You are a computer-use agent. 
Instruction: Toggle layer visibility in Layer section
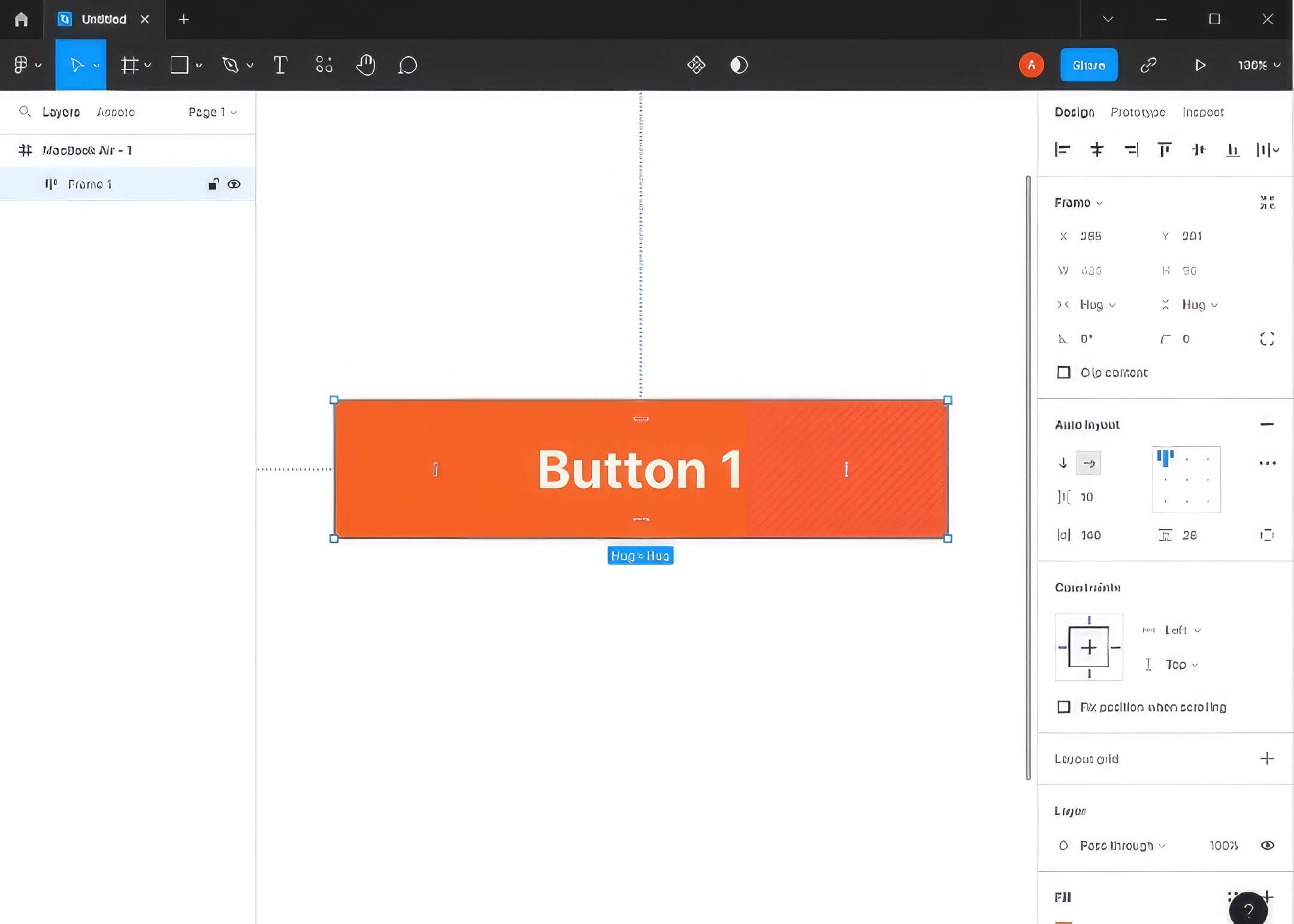pyautogui.click(x=1267, y=846)
